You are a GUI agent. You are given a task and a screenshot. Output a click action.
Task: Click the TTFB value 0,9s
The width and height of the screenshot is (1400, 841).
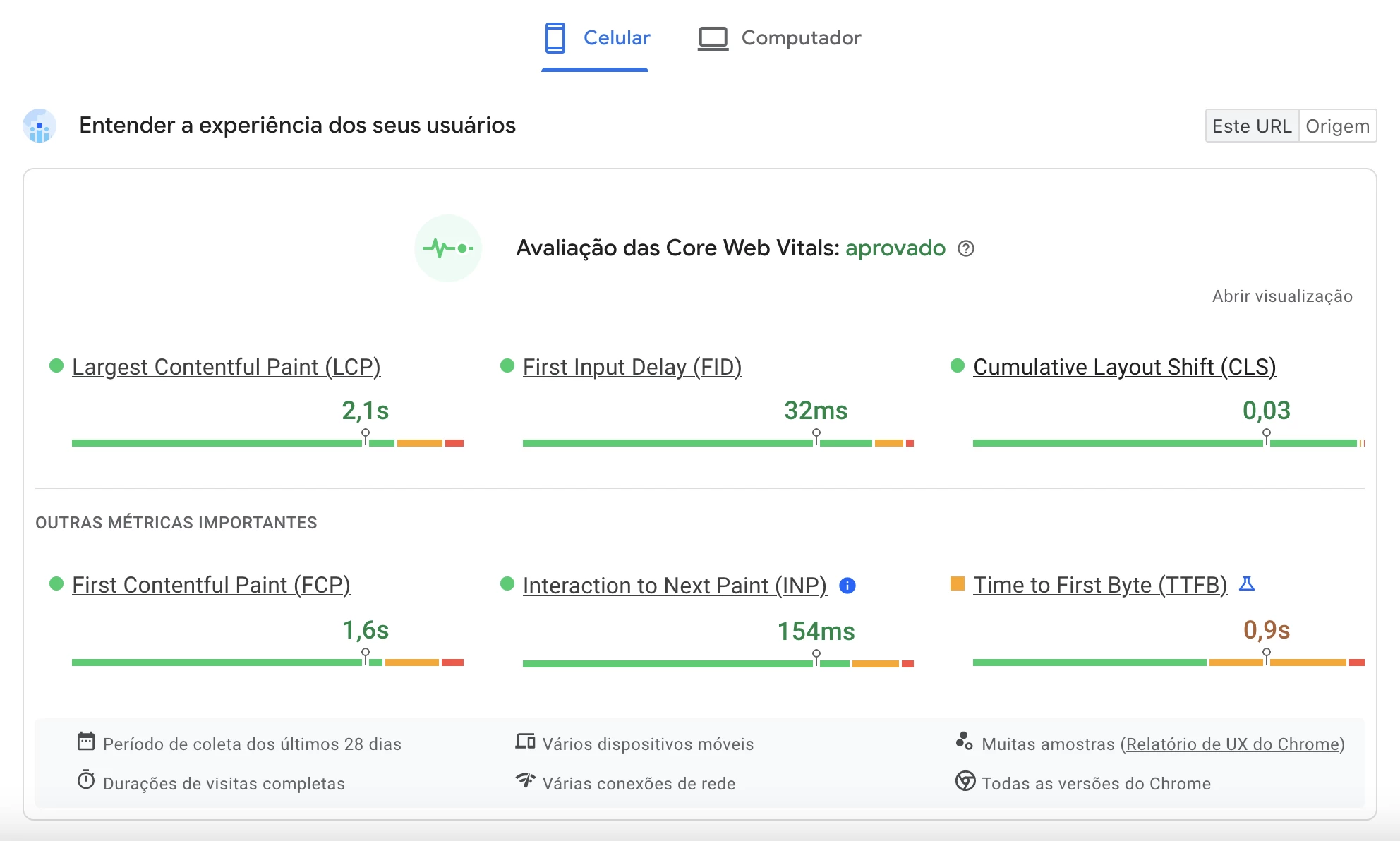point(1267,630)
